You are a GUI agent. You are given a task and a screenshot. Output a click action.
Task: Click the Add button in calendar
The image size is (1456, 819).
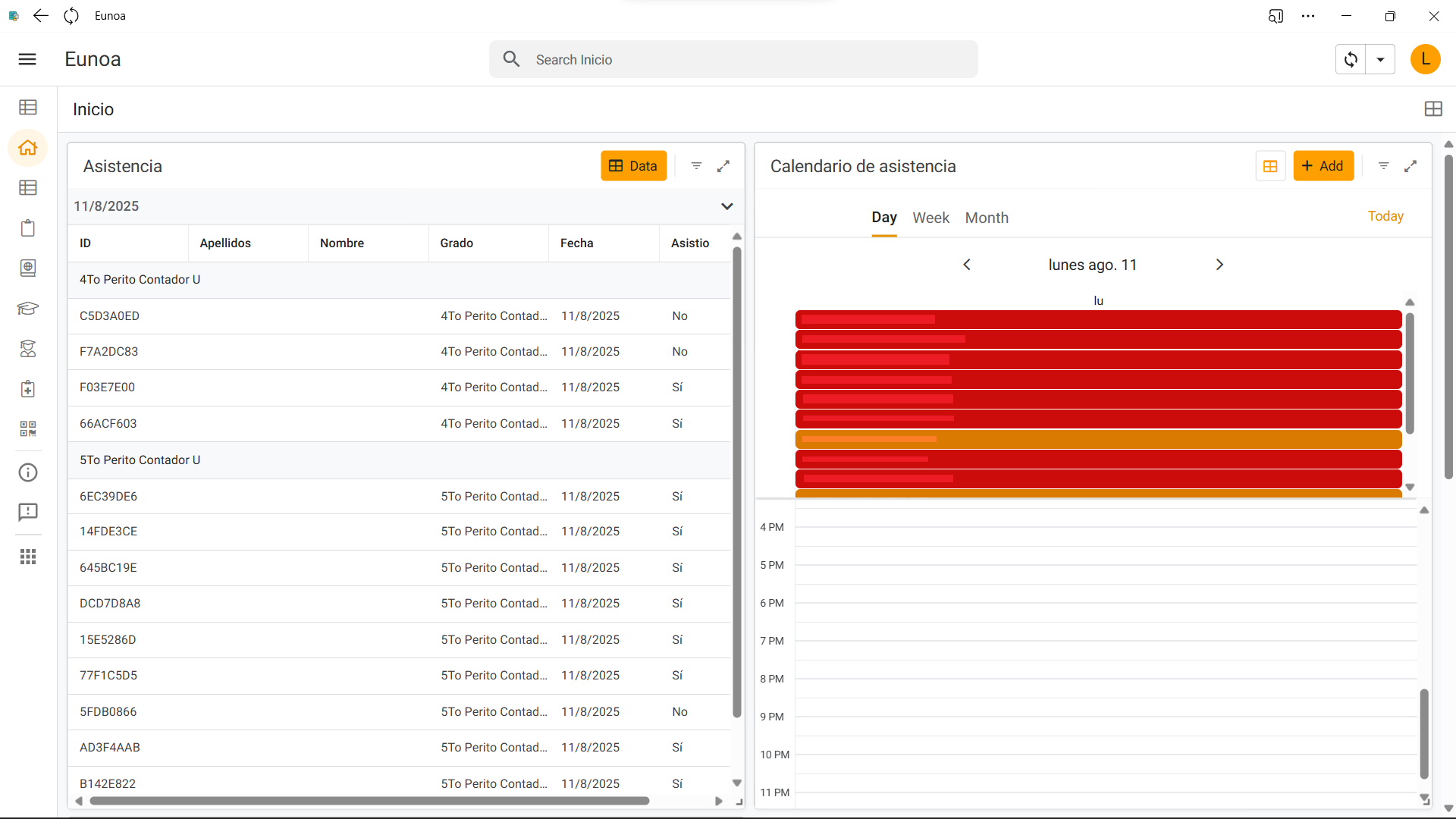[x=1323, y=166]
